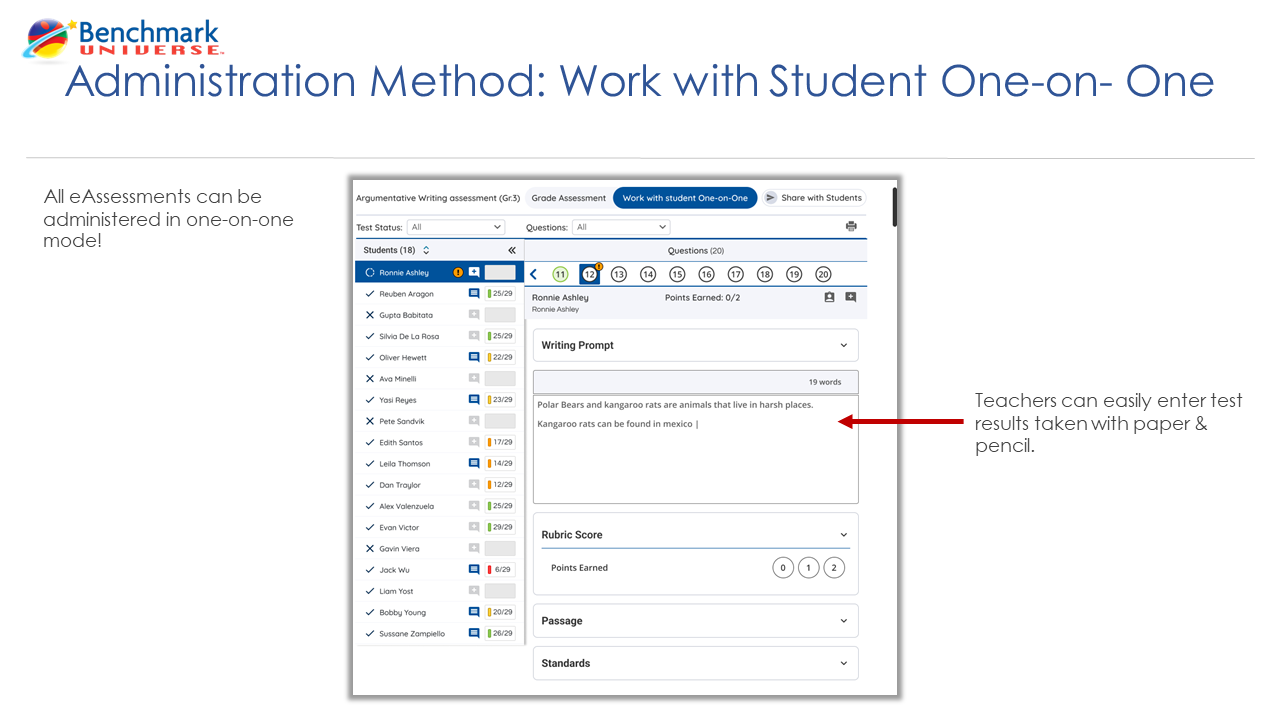The width and height of the screenshot is (1280, 720).
Task: Open Reuben Aragon's comment icon
Action: [474, 293]
